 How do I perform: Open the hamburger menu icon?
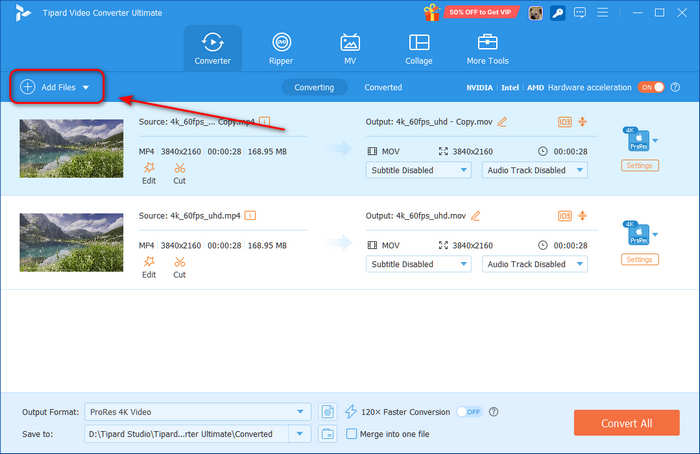[603, 12]
